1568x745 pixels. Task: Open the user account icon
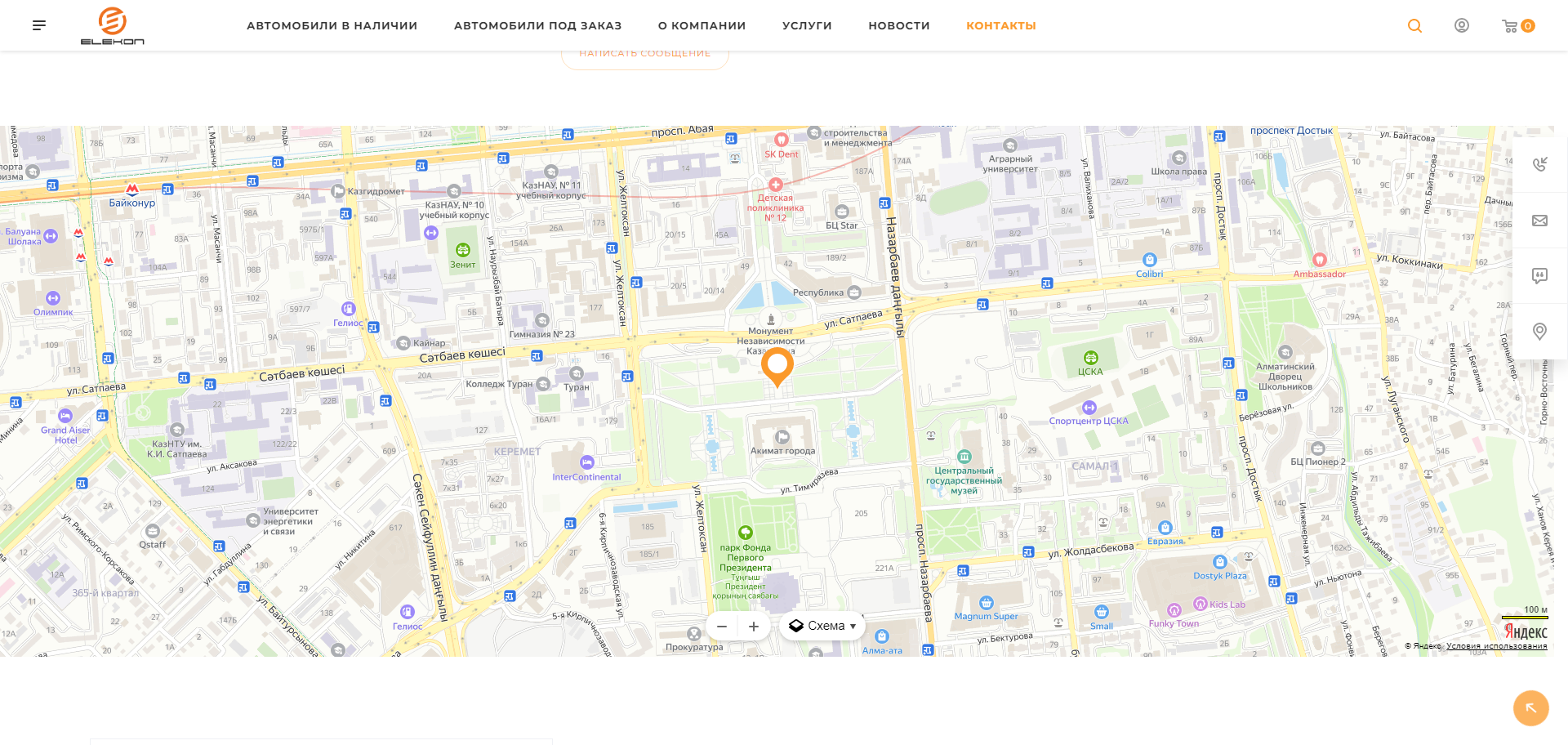(x=1462, y=25)
